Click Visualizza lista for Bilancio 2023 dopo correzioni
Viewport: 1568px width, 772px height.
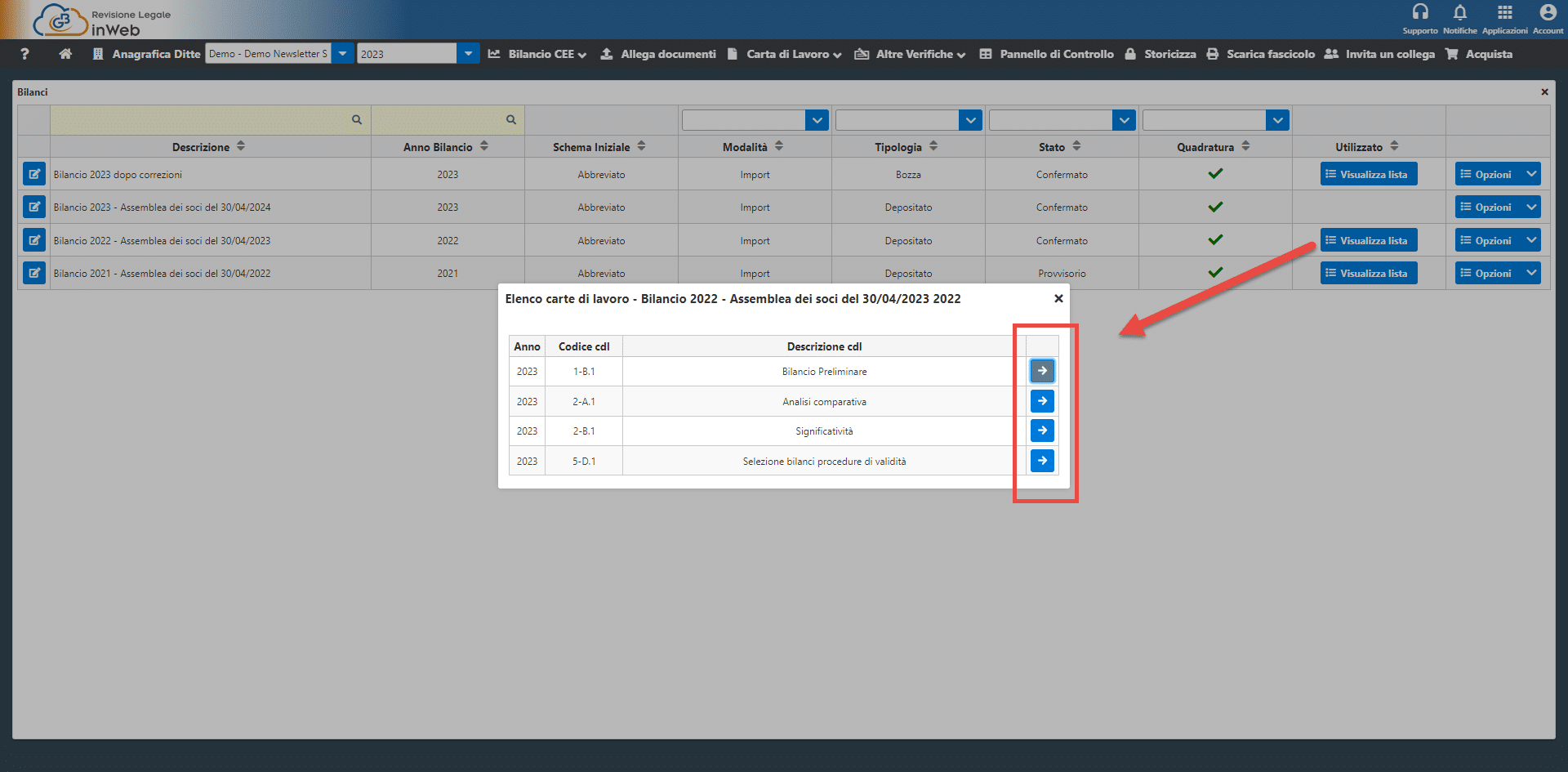(x=1369, y=174)
